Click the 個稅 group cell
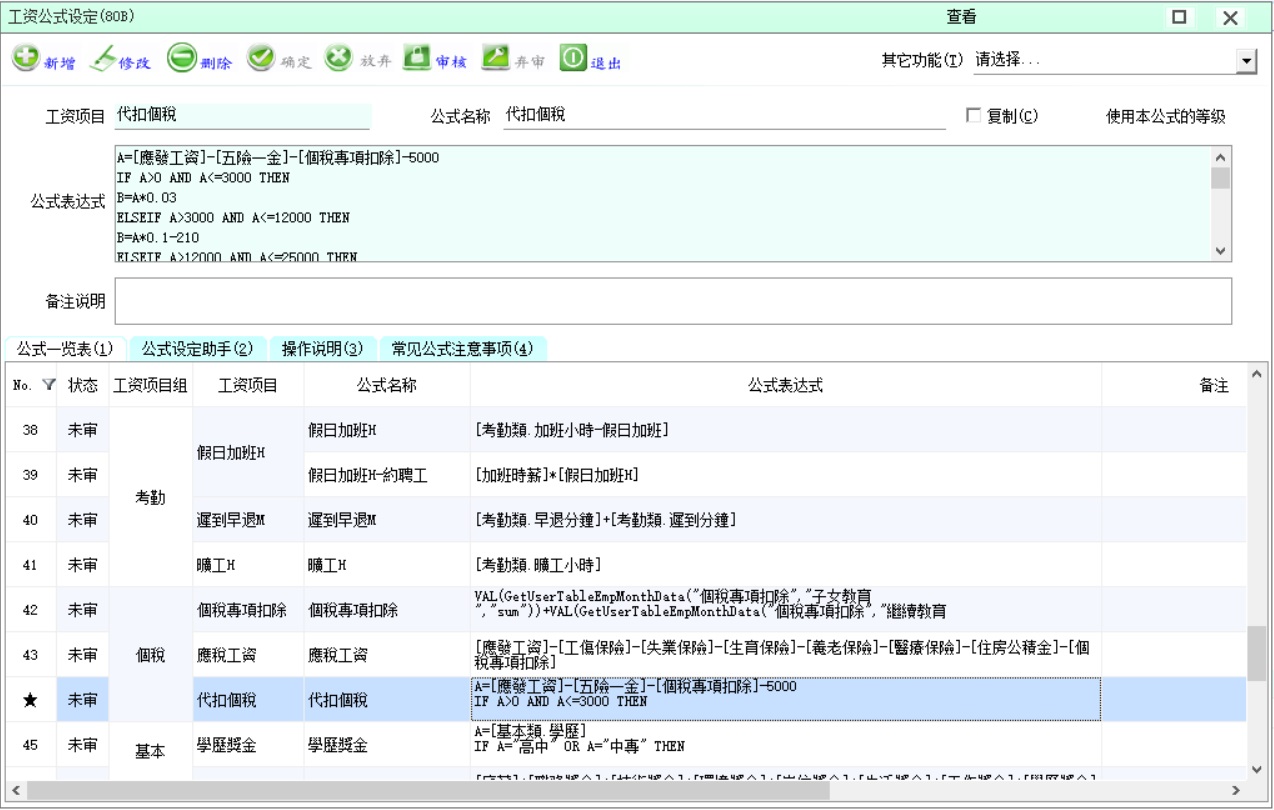Screen dimensions: 1274x810 pyautogui.click(x=150, y=655)
